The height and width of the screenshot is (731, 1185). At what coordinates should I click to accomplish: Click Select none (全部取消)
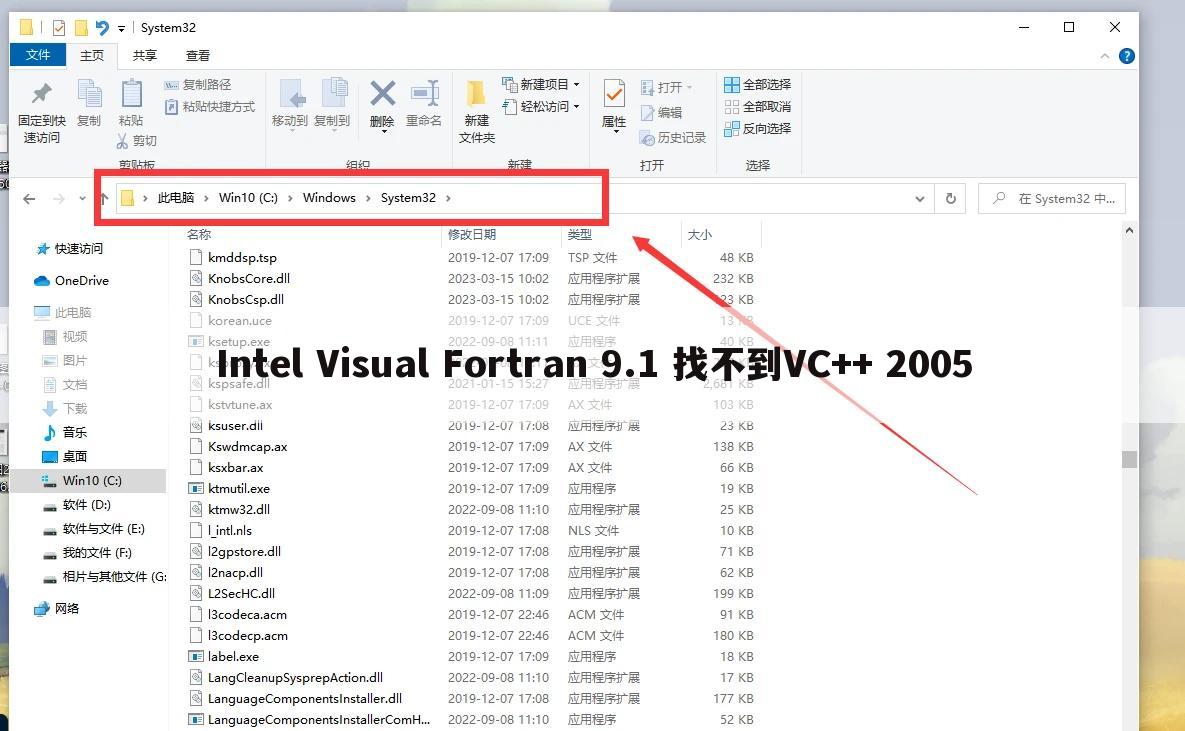(x=757, y=107)
